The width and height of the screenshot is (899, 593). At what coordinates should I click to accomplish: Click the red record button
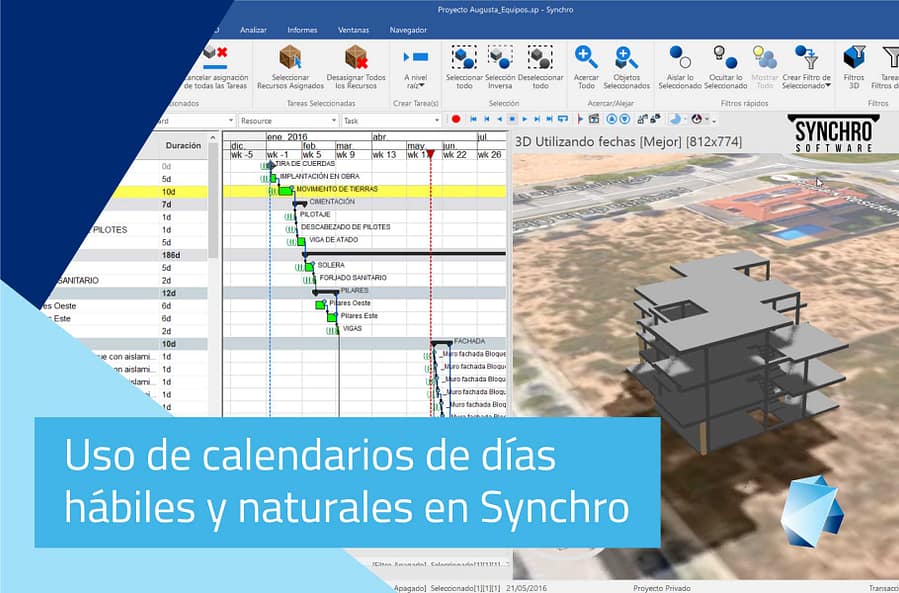click(x=456, y=119)
